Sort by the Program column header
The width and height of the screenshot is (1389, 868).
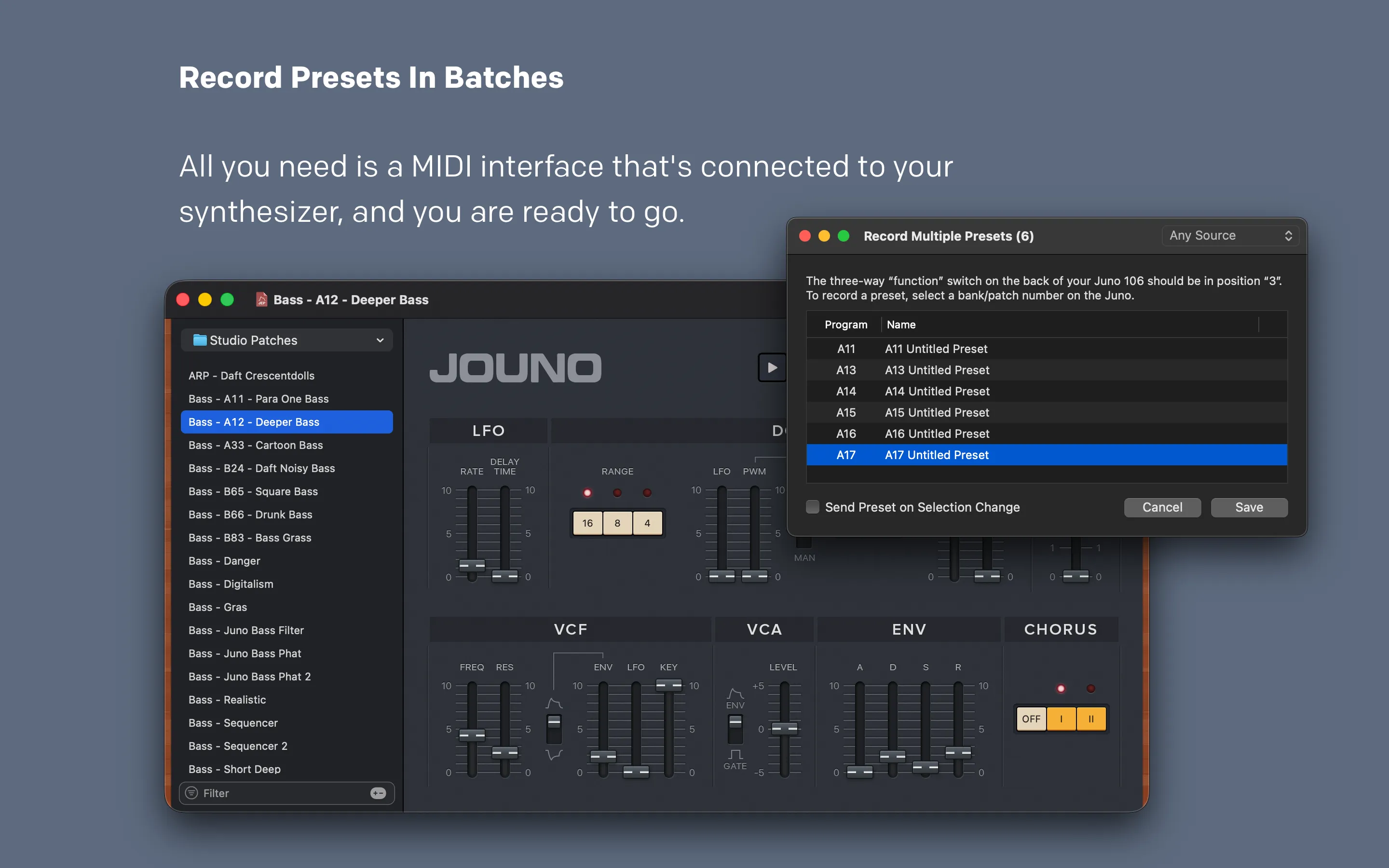(x=845, y=325)
